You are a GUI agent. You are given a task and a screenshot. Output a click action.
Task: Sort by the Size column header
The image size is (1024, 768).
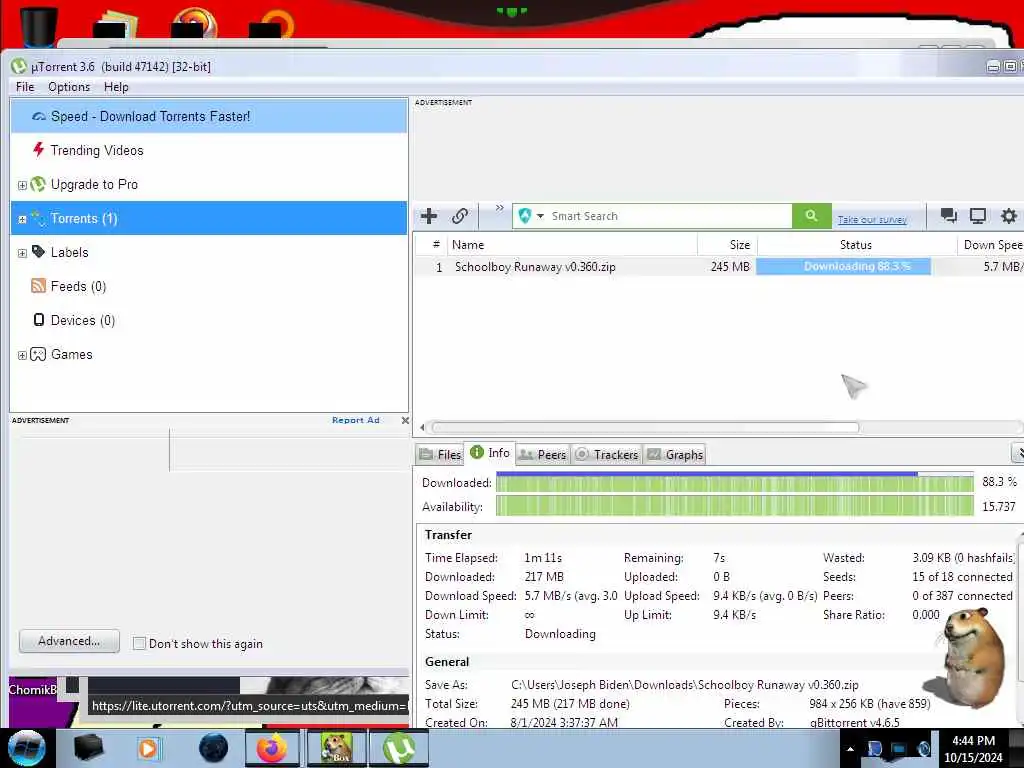(727, 245)
